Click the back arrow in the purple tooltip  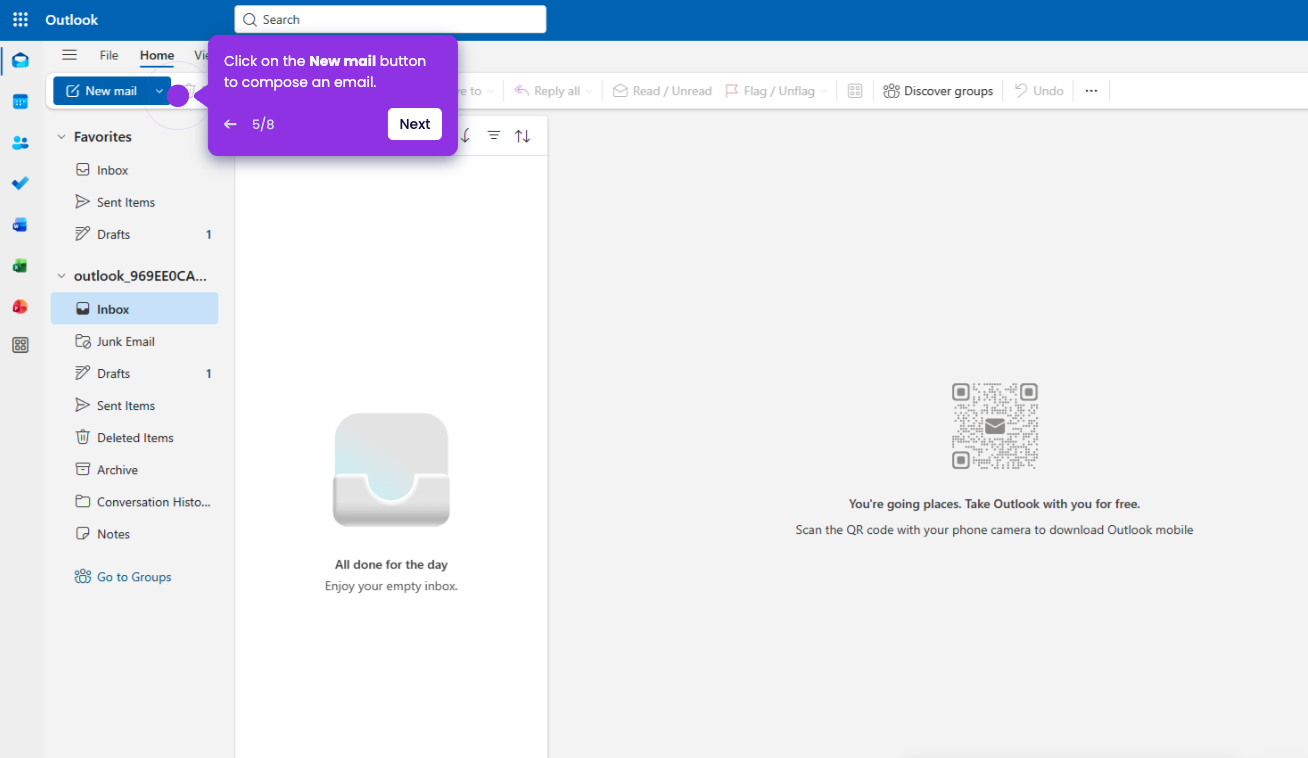[x=230, y=124]
